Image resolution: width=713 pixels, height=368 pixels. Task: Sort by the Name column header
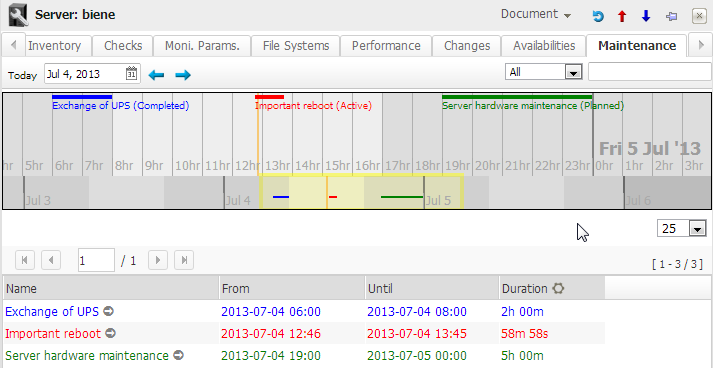(110, 288)
